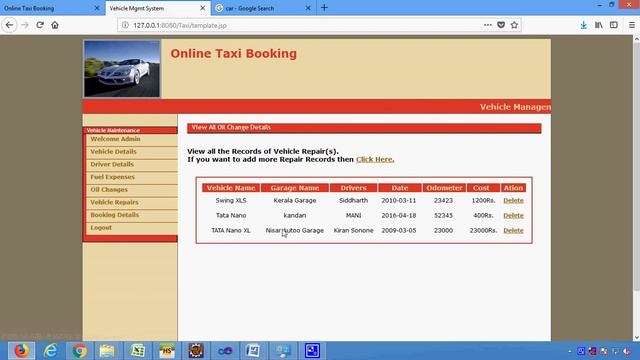Open page actions three-dot menu
This screenshot has width=640, height=360.
[x=488, y=25]
